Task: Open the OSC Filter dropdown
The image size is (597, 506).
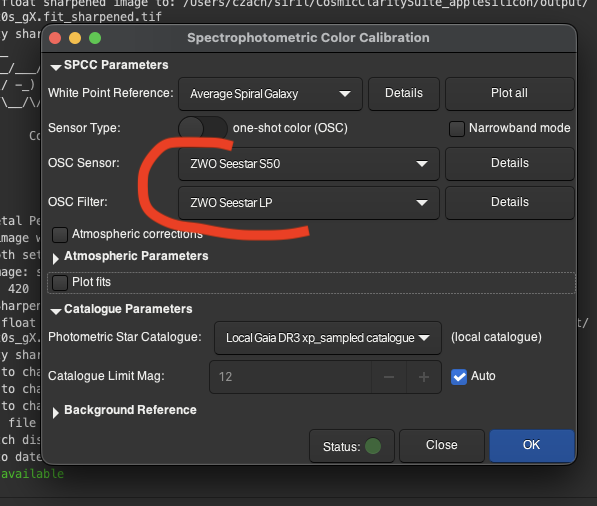Action: coord(309,203)
